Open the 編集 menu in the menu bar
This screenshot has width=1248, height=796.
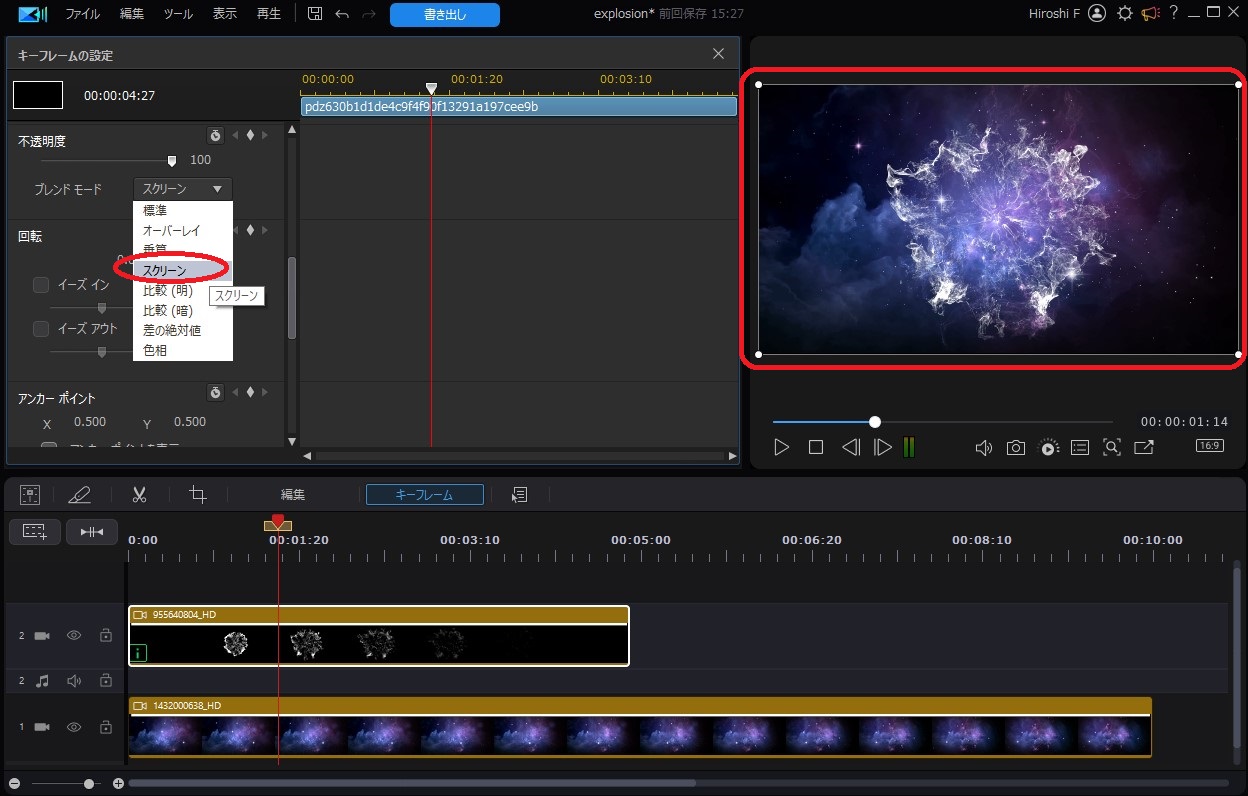pyautogui.click(x=132, y=14)
